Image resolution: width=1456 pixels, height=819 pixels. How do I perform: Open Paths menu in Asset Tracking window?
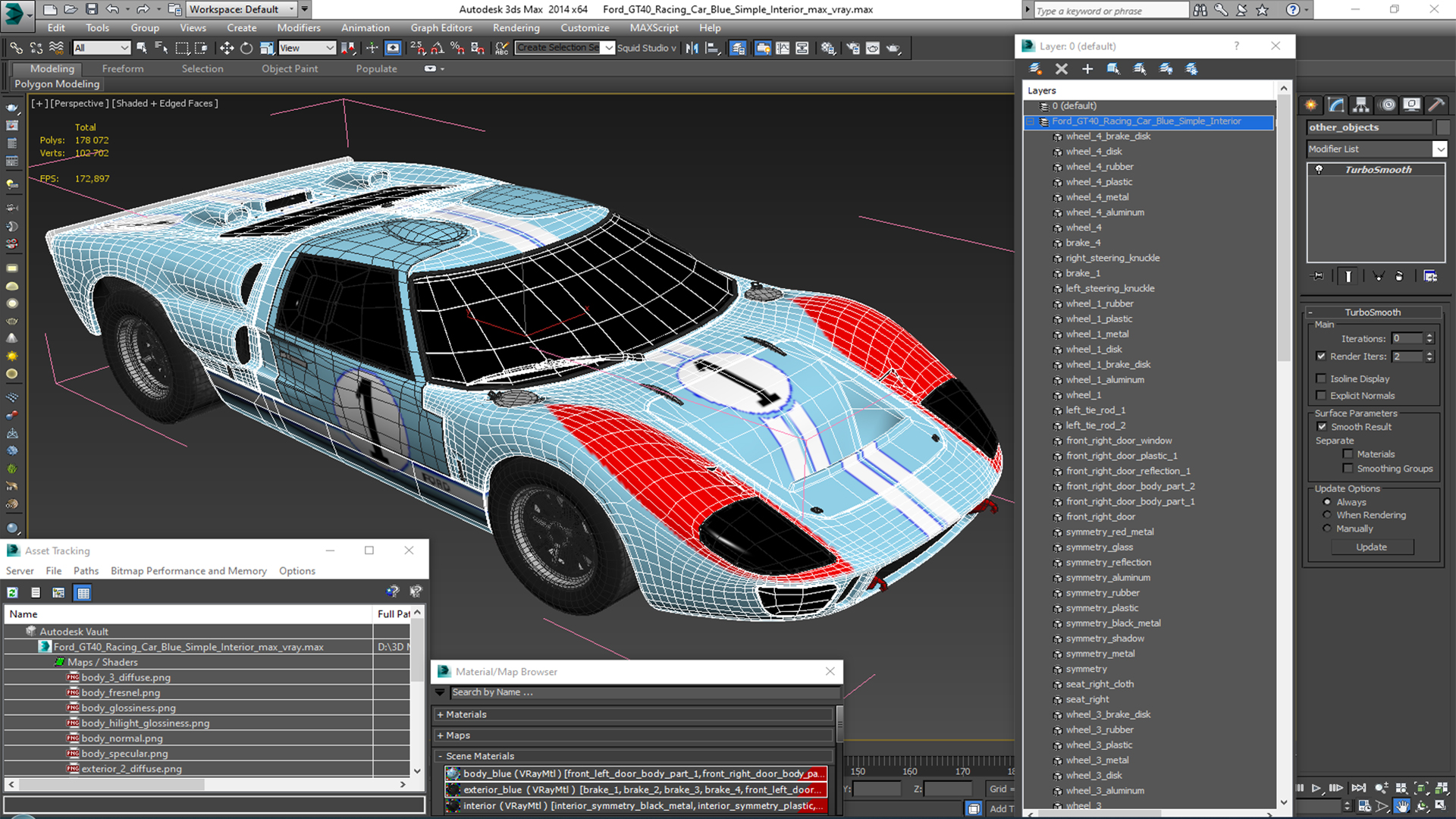pyautogui.click(x=86, y=571)
